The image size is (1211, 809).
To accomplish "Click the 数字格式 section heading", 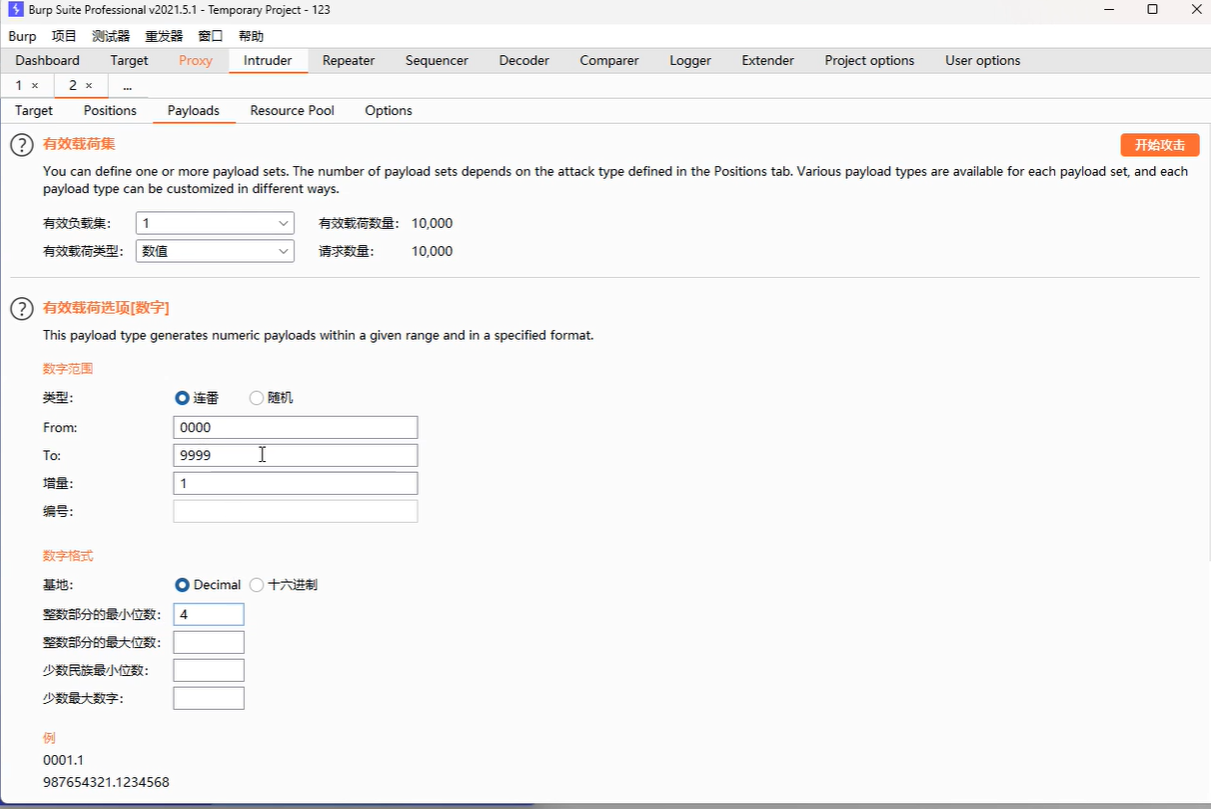I will [x=68, y=556].
